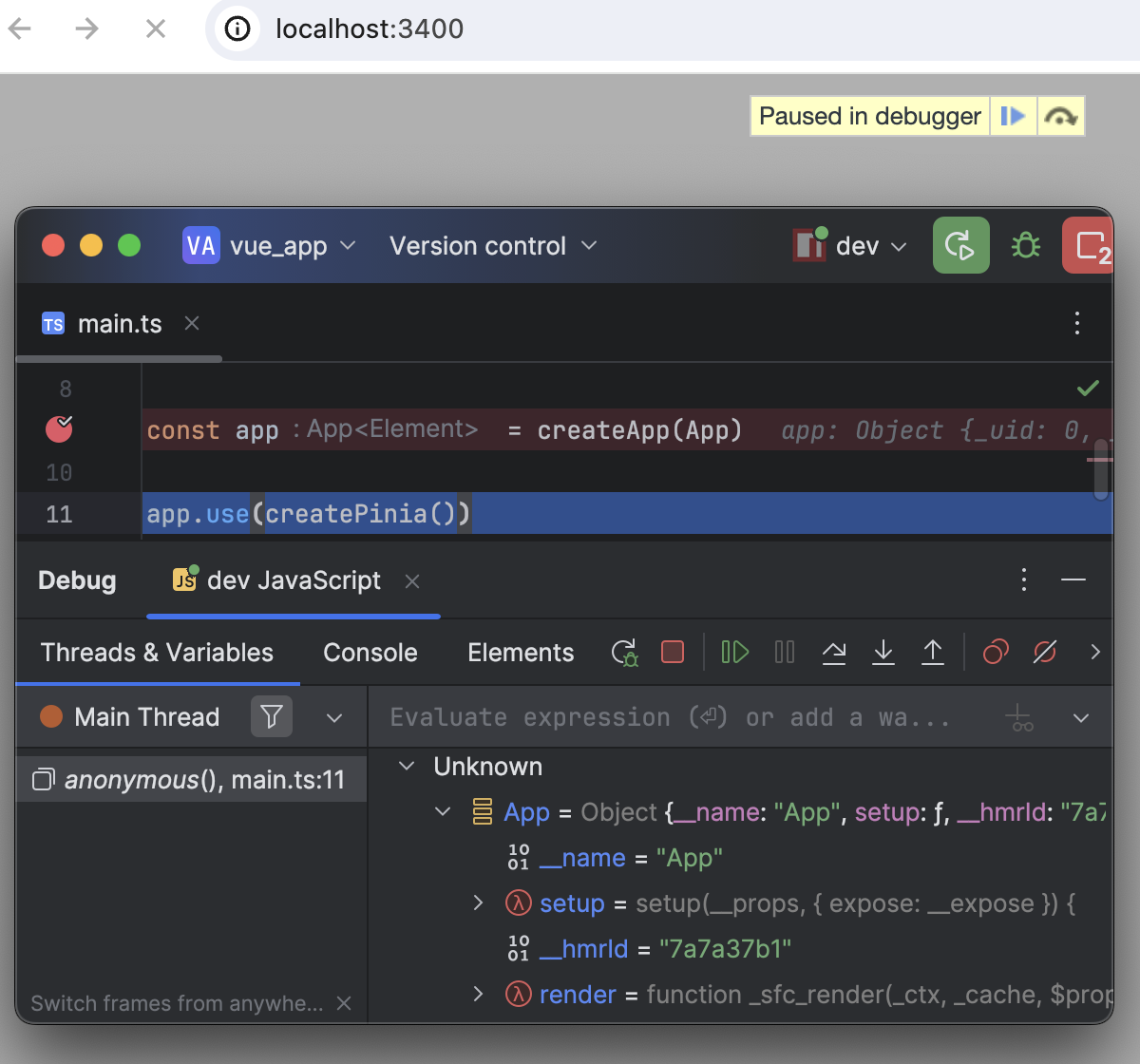The height and width of the screenshot is (1064, 1140).
Task: Open the debug configurations bug icon
Action: coord(1026,245)
